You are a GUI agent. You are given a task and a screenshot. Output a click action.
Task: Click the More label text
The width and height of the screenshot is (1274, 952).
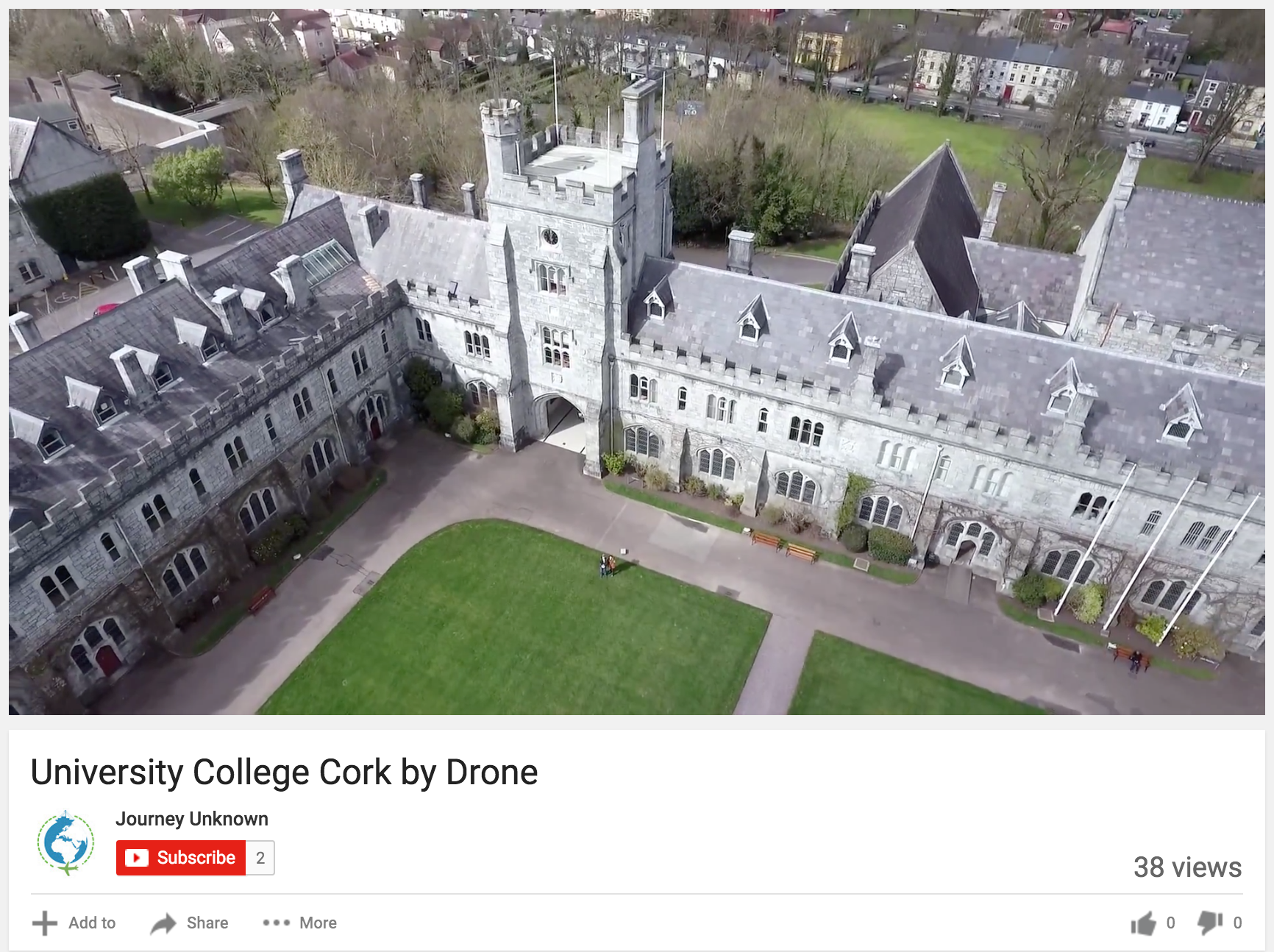[x=318, y=923]
